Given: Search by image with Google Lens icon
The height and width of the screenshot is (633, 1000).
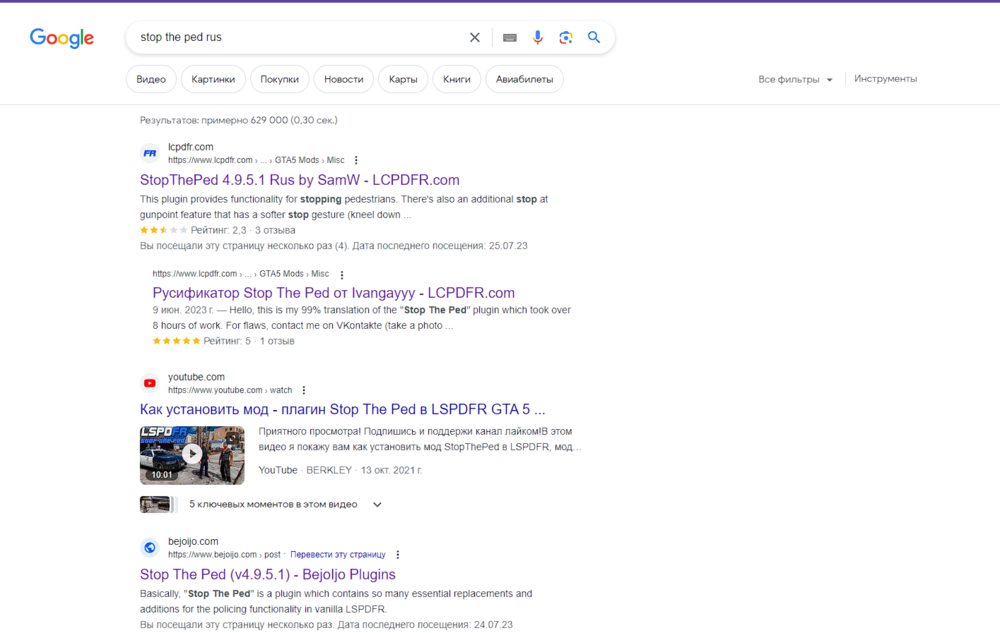Looking at the screenshot, I should [x=565, y=36].
